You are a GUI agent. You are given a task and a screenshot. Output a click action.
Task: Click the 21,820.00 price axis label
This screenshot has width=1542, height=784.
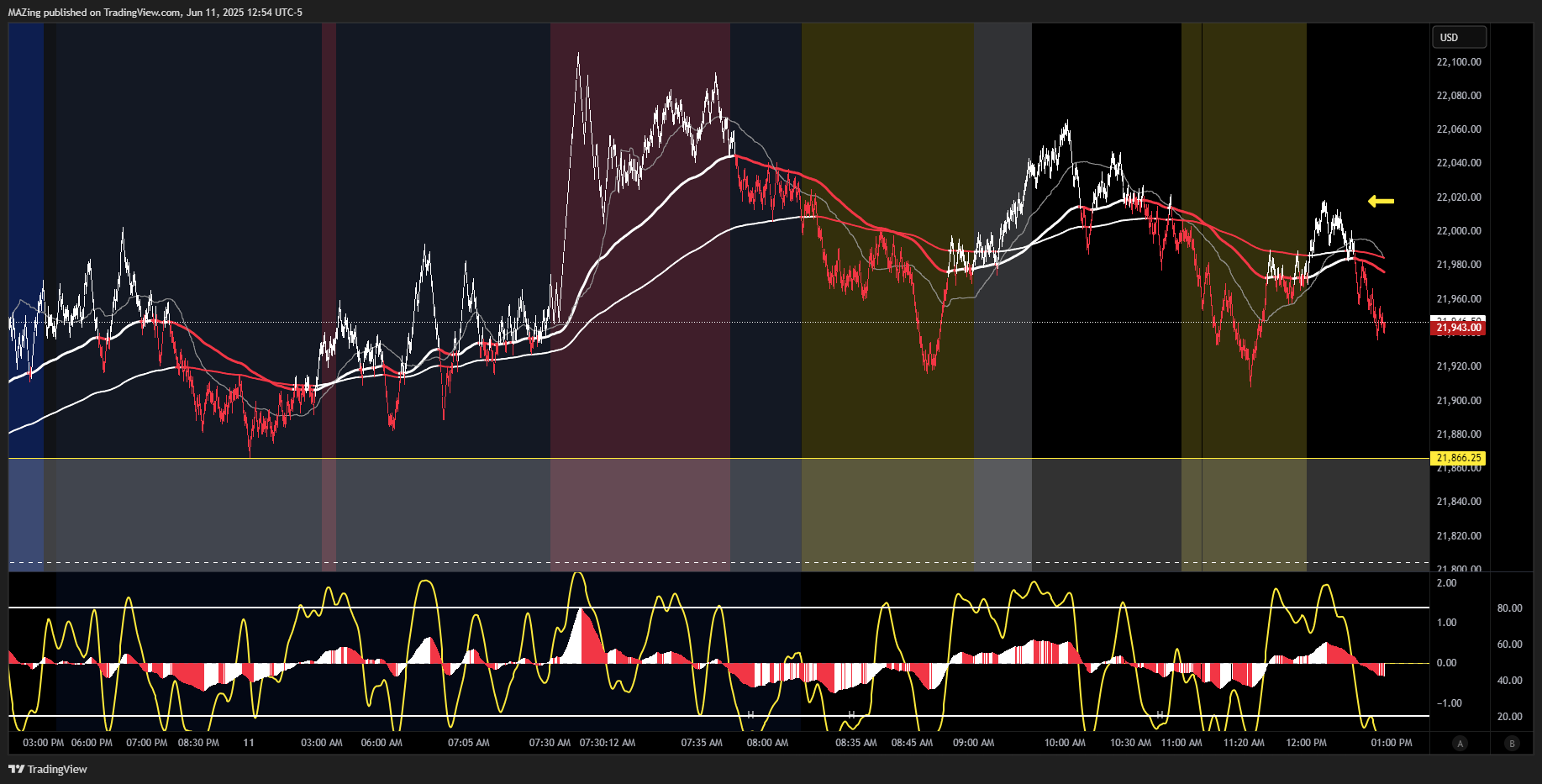1459,536
